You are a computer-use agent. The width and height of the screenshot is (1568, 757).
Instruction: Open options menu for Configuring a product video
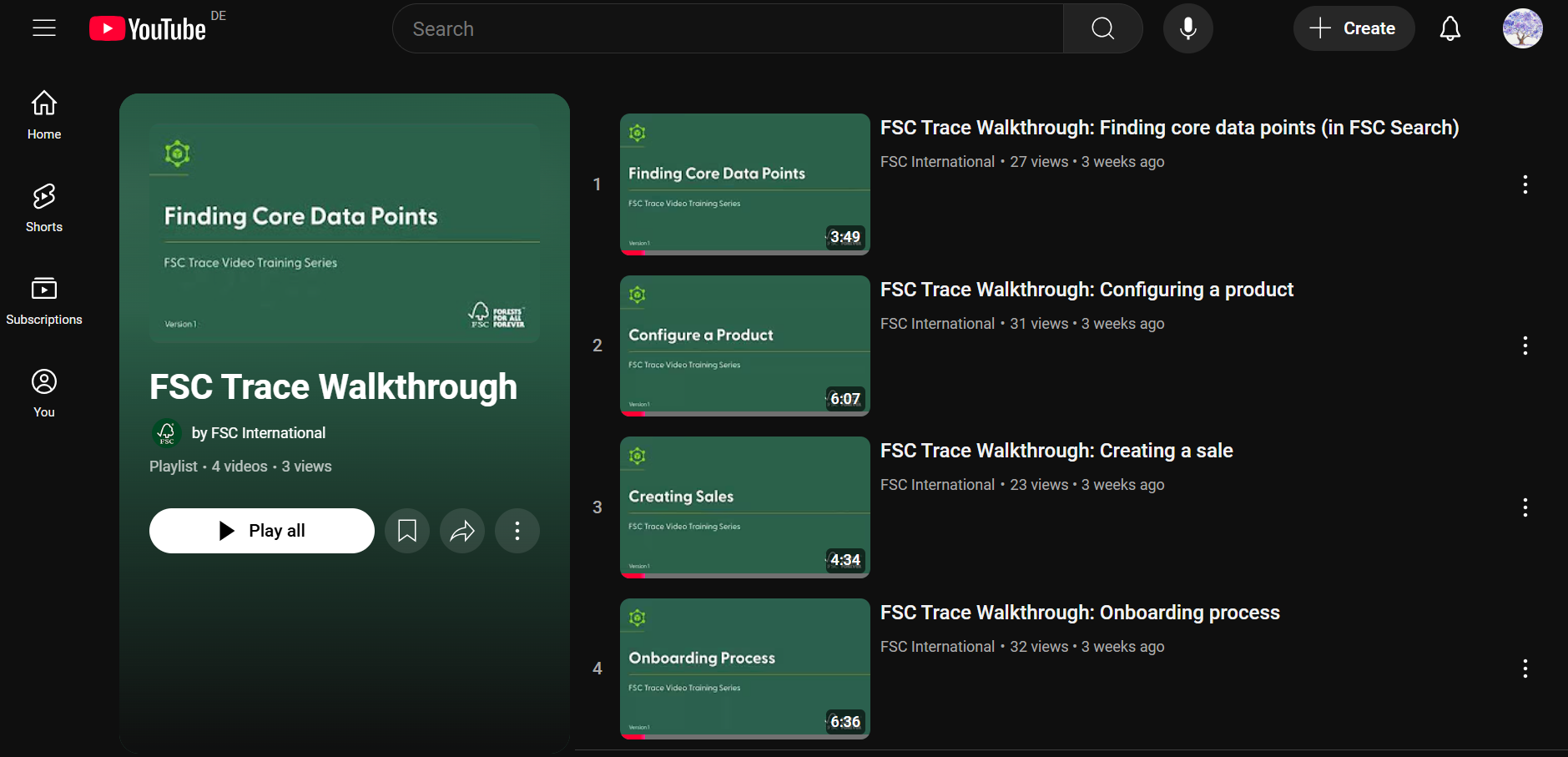click(x=1525, y=346)
